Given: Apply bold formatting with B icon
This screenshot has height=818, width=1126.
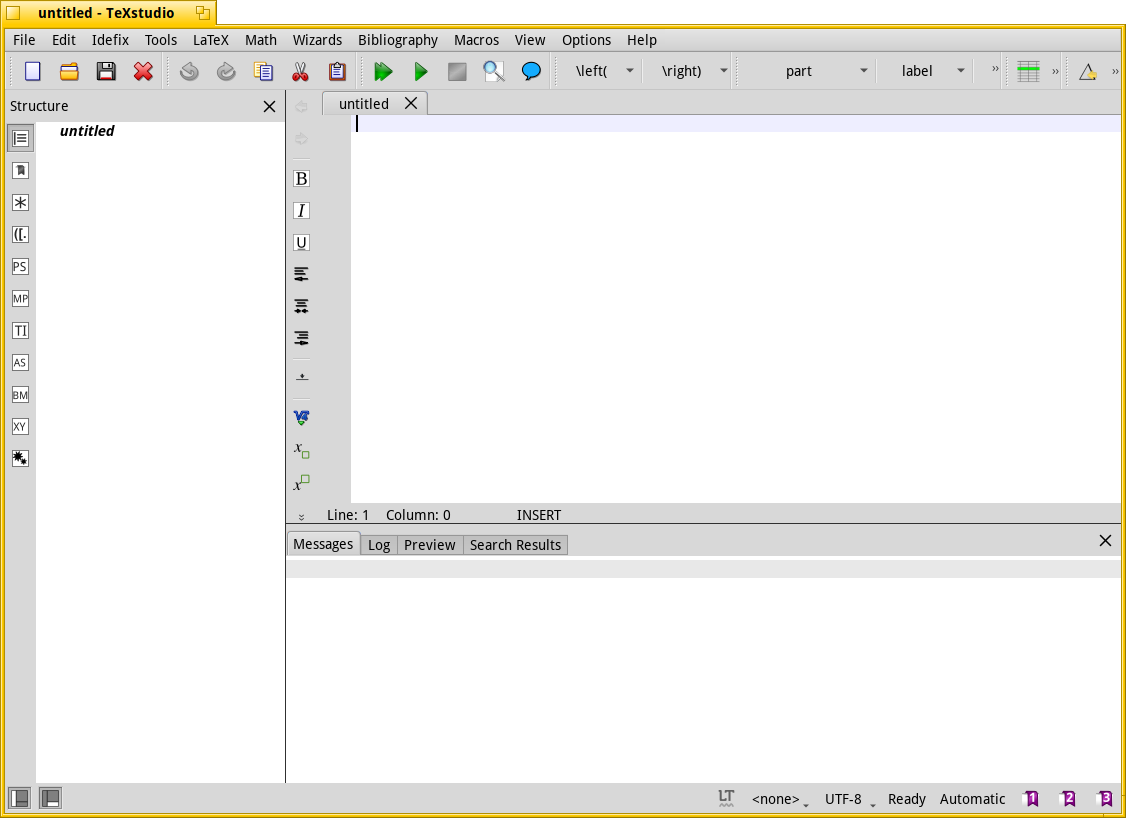Looking at the screenshot, I should pyautogui.click(x=302, y=178).
